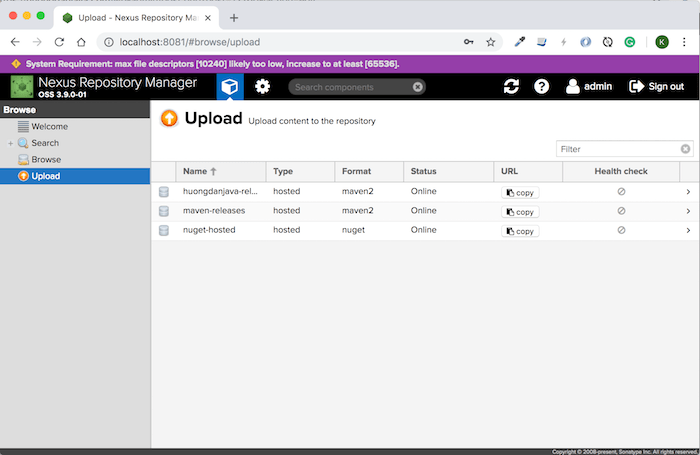The width and height of the screenshot is (700, 455).
Task: Sort by the Type column header
Action: [x=300, y=171]
